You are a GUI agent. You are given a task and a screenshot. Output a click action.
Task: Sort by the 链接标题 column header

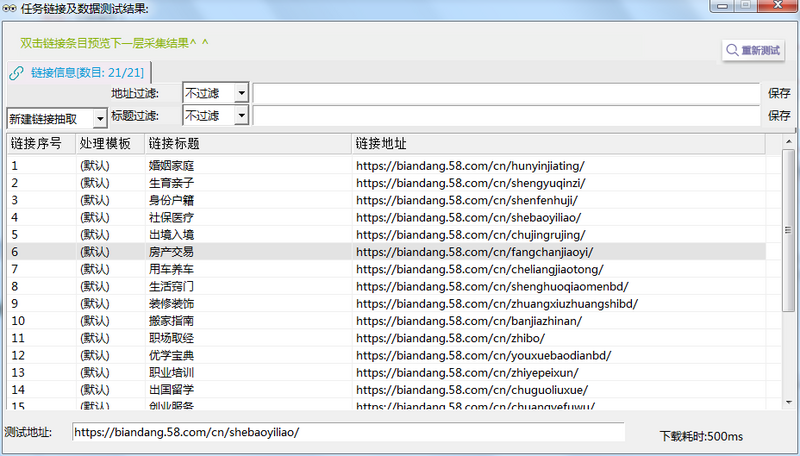(248, 144)
